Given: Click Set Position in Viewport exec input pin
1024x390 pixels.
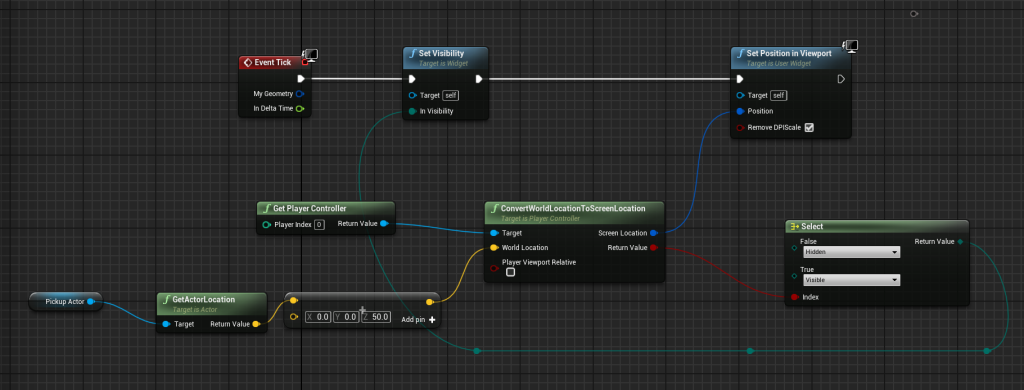Looking at the screenshot, I should (740, 79).
